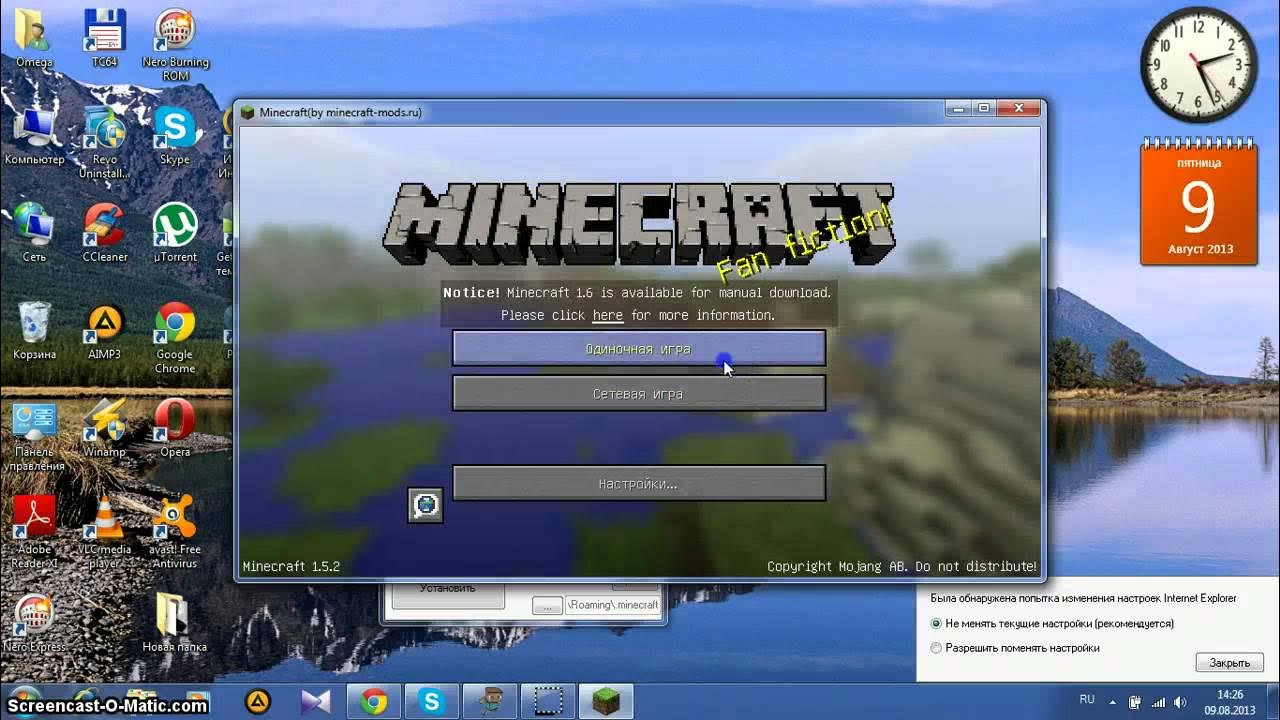Image resolution: width=1280 pixels, height=720 pixels.
Task: Open Google Chrome desktop shortcut
Action: tap(175, 337)
